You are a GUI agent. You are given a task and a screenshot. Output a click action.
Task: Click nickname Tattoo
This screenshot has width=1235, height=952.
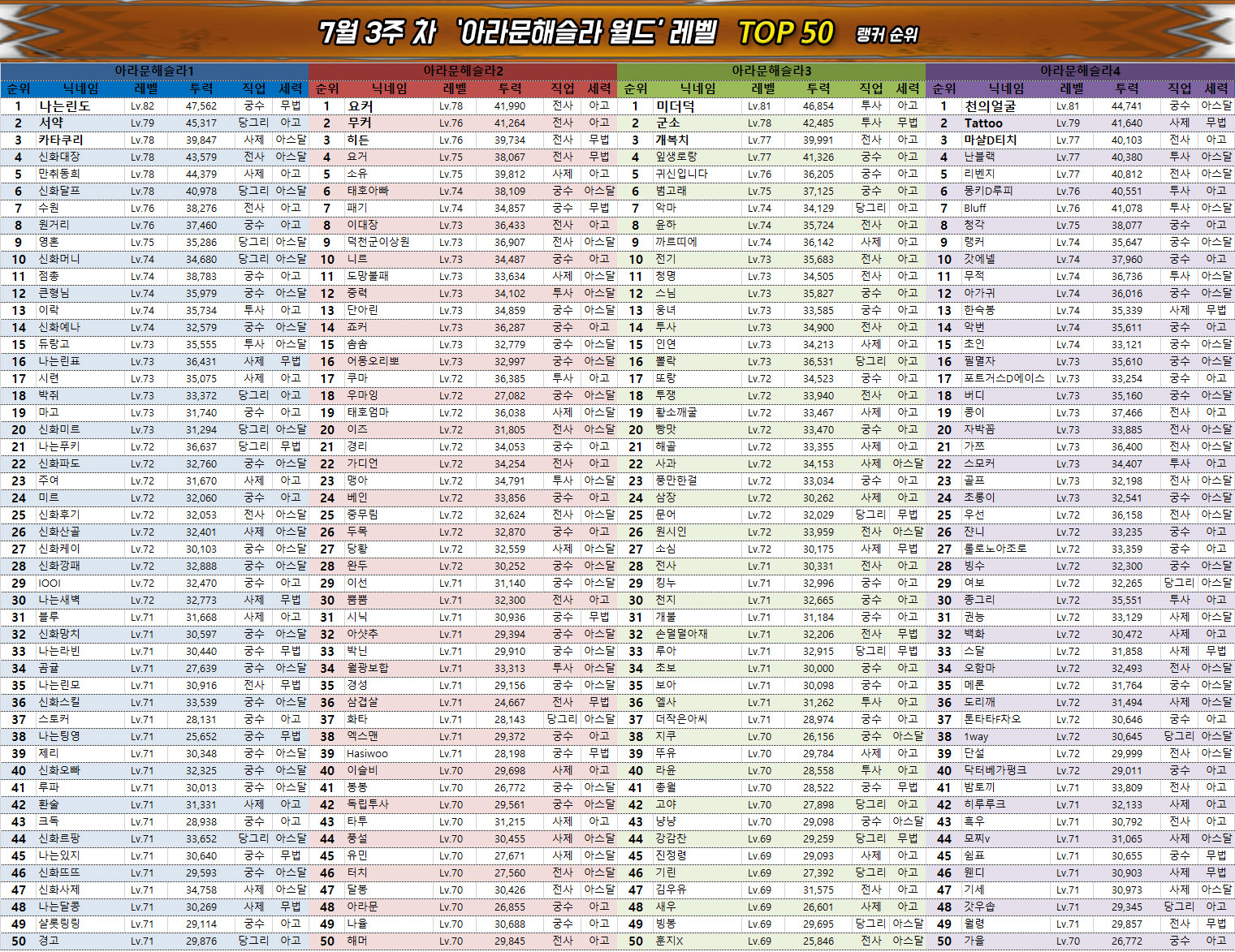(983, 123)
